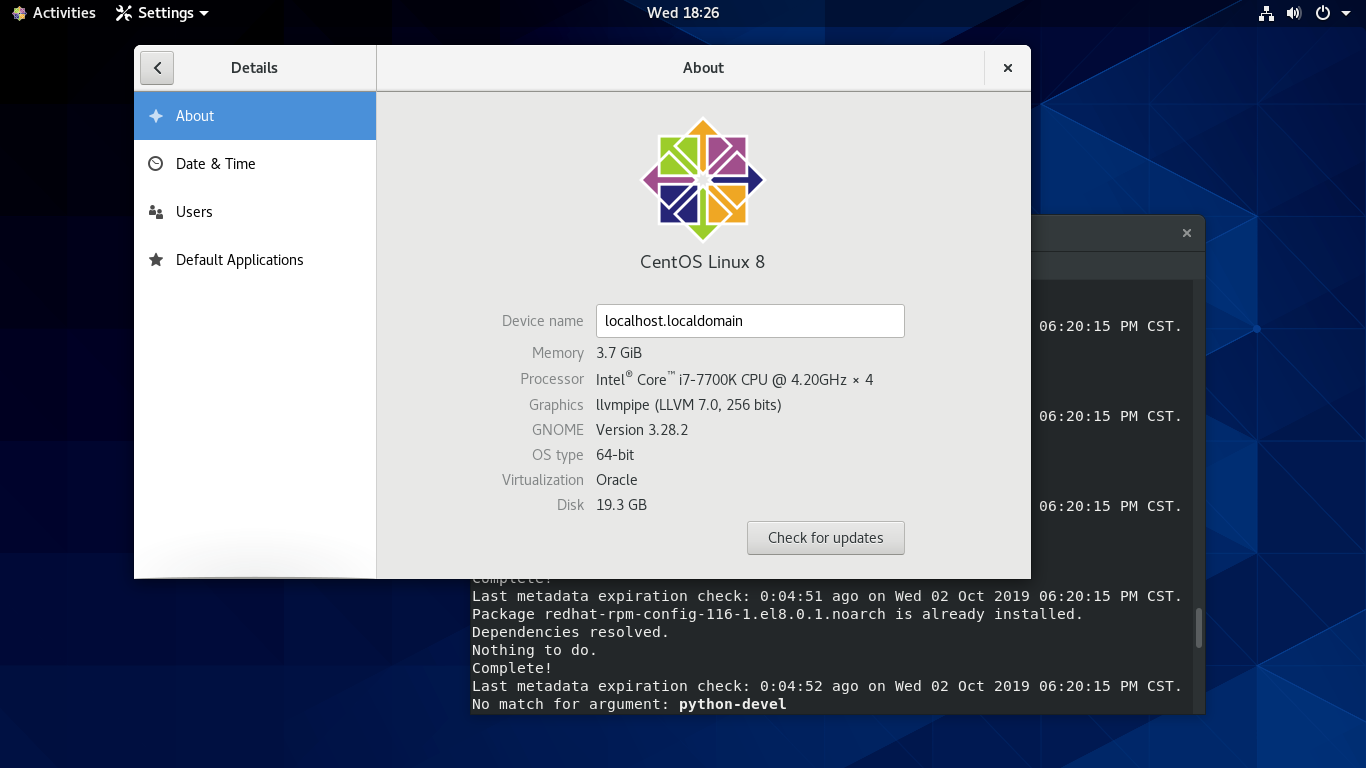Click 'Nothing to do.' line in terminal

point(535,651)
